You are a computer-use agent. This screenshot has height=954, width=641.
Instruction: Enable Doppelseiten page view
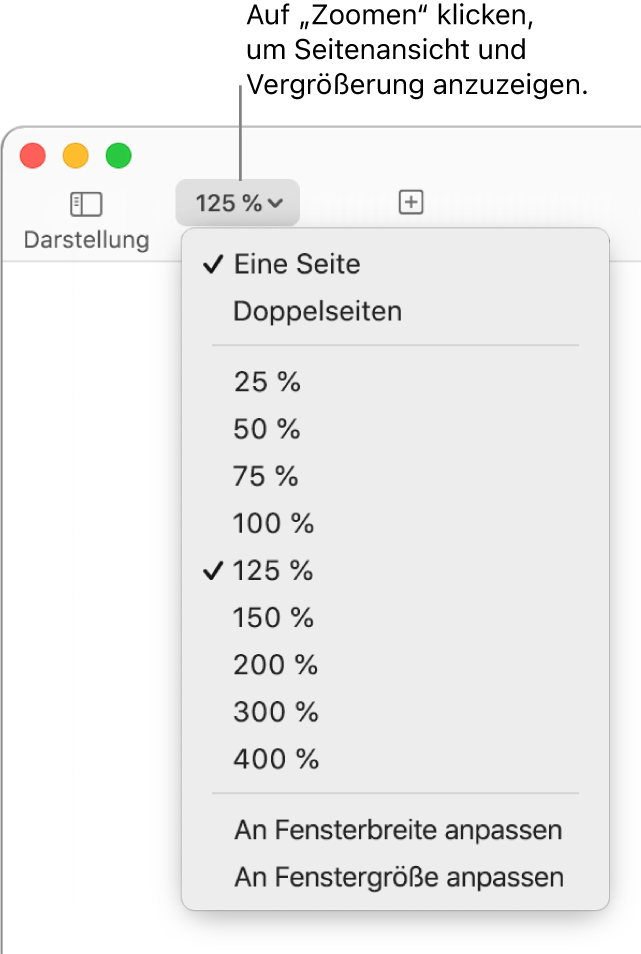tap(316, 311)
